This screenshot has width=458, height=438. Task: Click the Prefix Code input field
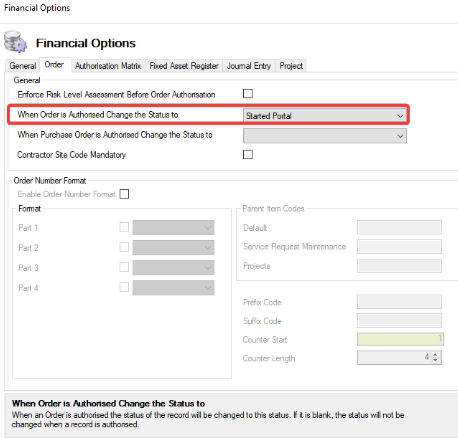[x=399, y=302]
